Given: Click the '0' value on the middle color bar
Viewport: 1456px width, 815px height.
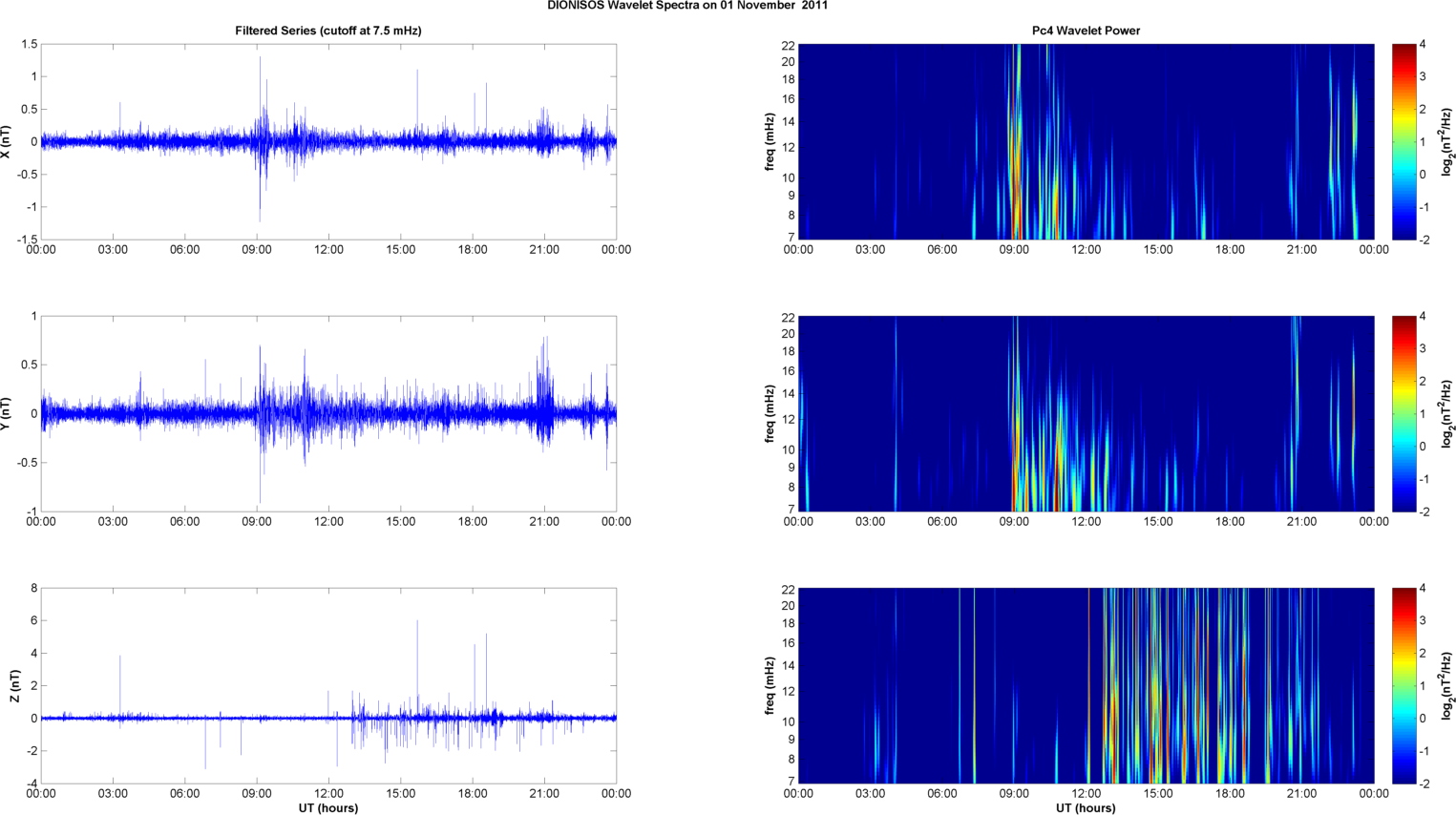Looking at the screenshot, I should (1423, 447).
